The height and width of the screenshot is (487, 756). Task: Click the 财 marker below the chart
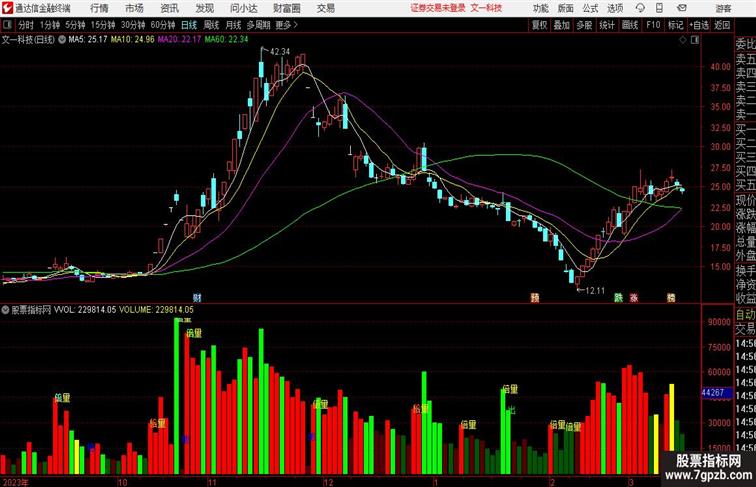pos(197,298)
